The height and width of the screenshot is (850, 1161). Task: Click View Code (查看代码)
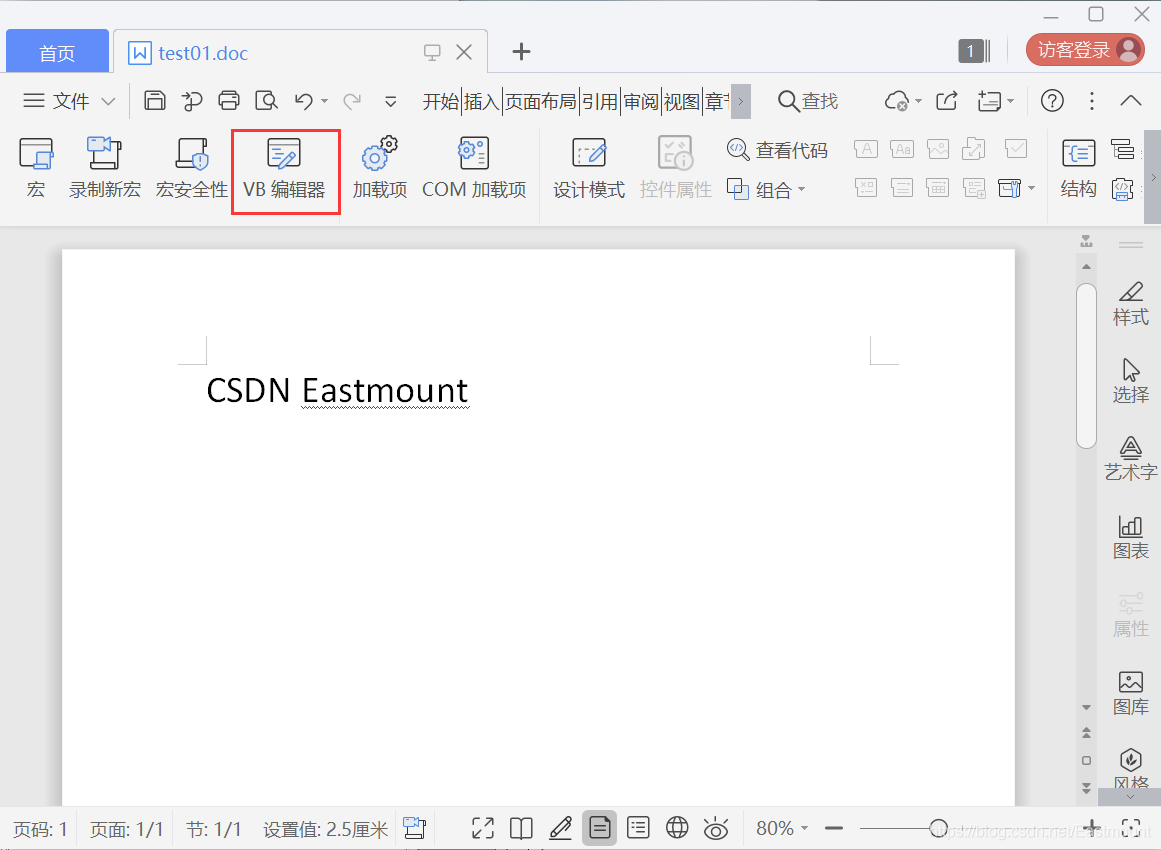[x=777, y=150]
